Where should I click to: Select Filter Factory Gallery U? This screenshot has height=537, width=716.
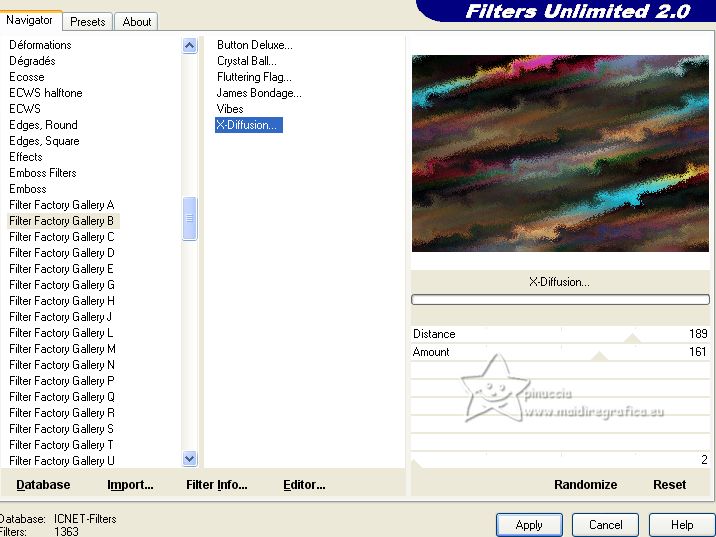coord(62,460)
